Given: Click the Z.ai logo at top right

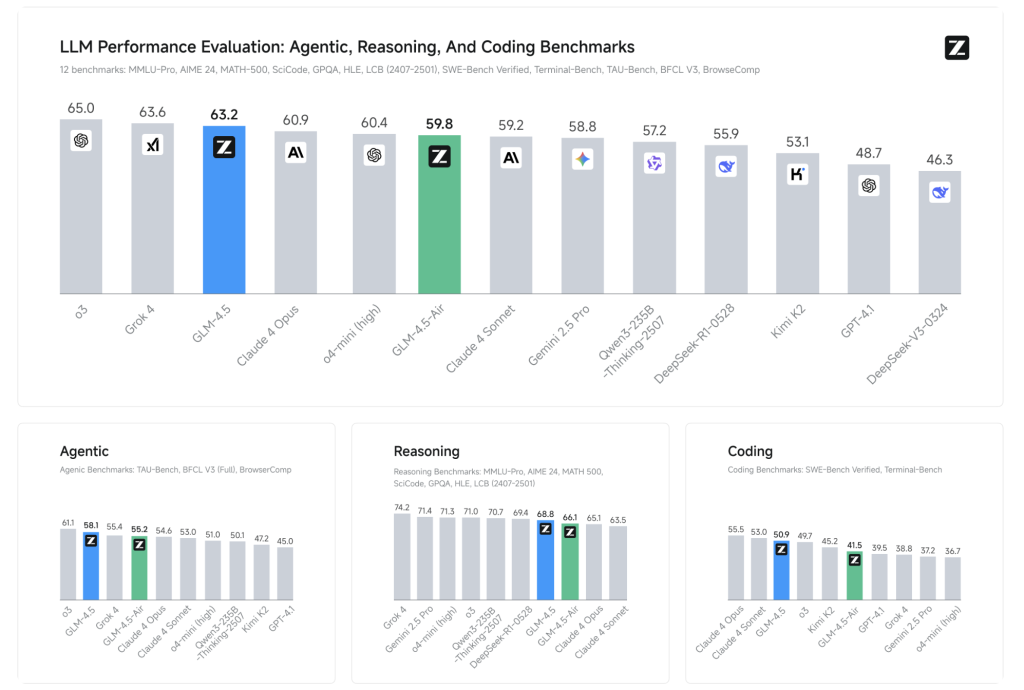Looking at the screenshot, I should click(x=957, y=48).
